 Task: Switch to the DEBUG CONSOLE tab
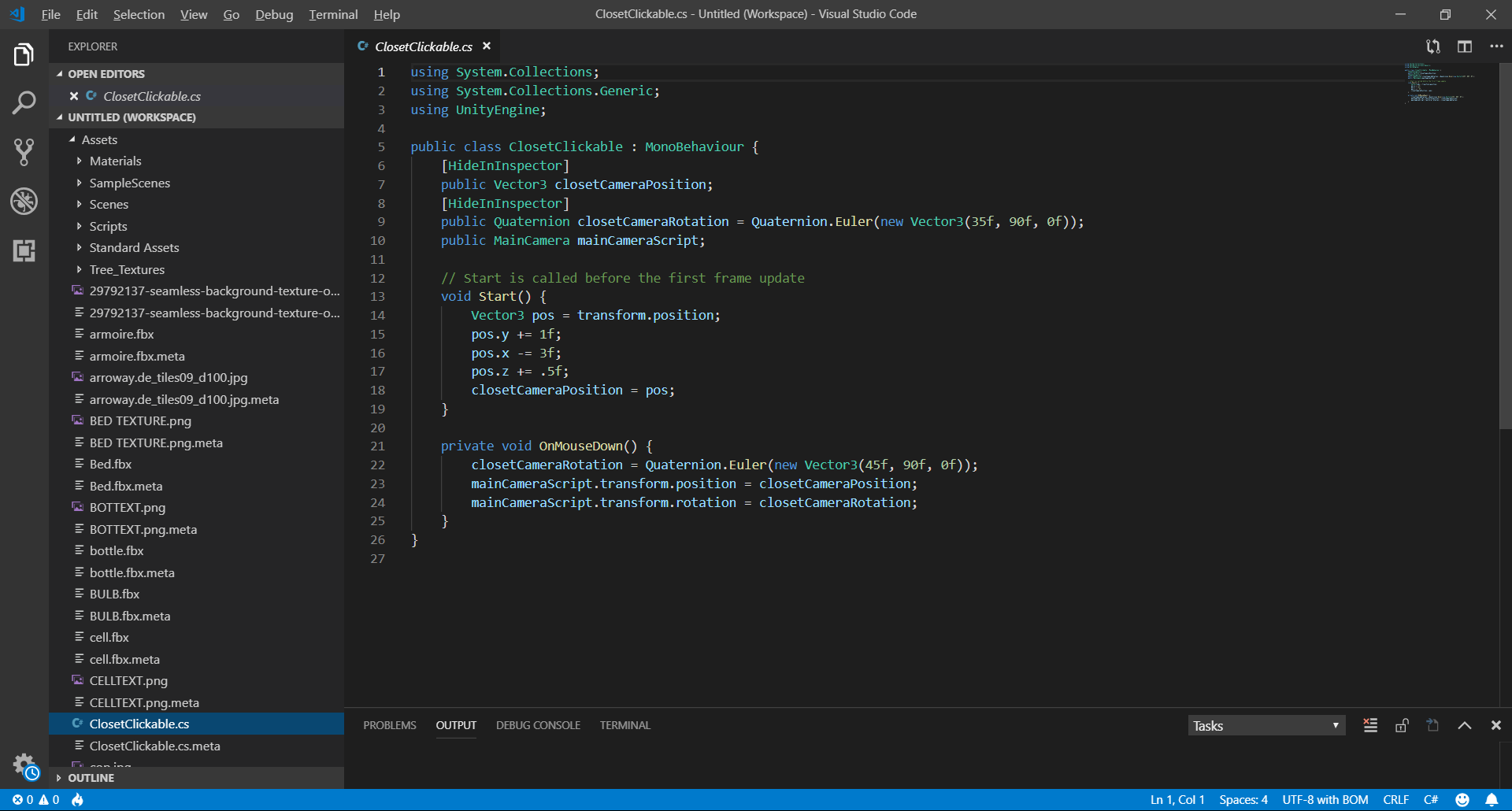538,725
